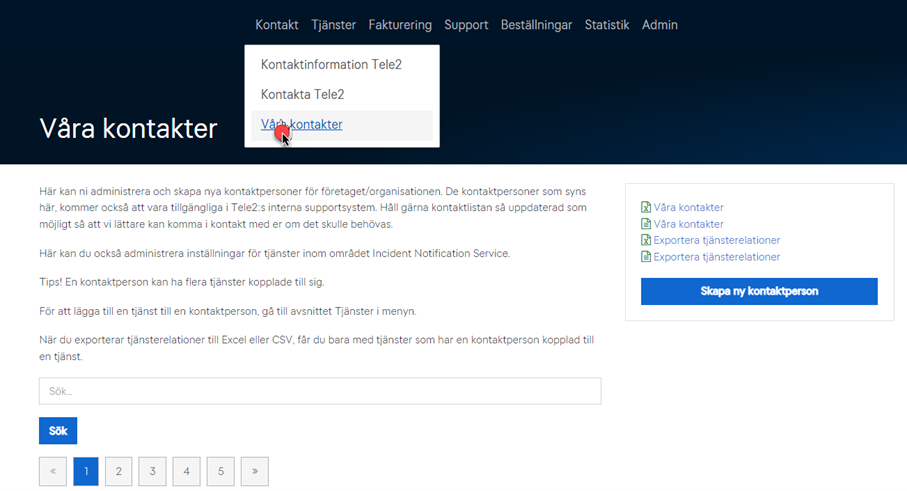Viewport: 907px width, 491px height.
Task: Open the Statistik menu
Action: tap(607, 25)
